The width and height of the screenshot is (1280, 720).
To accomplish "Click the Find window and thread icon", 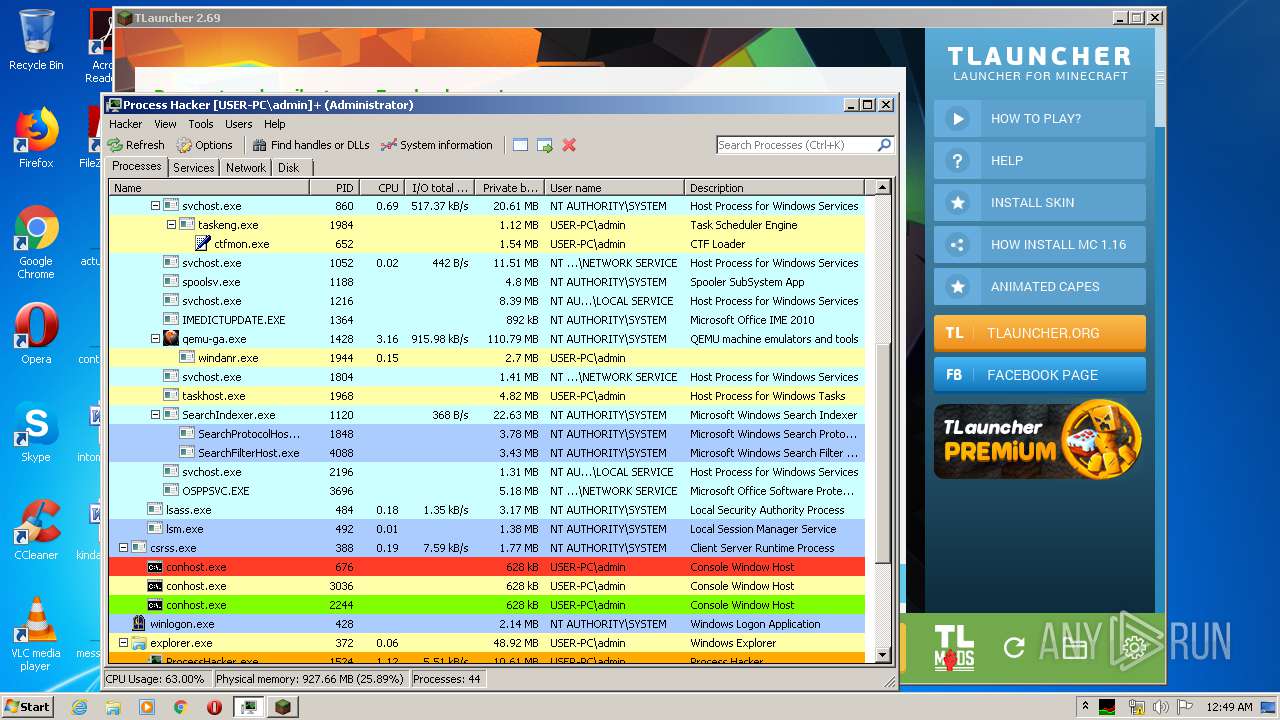I will tap(545, 145).
